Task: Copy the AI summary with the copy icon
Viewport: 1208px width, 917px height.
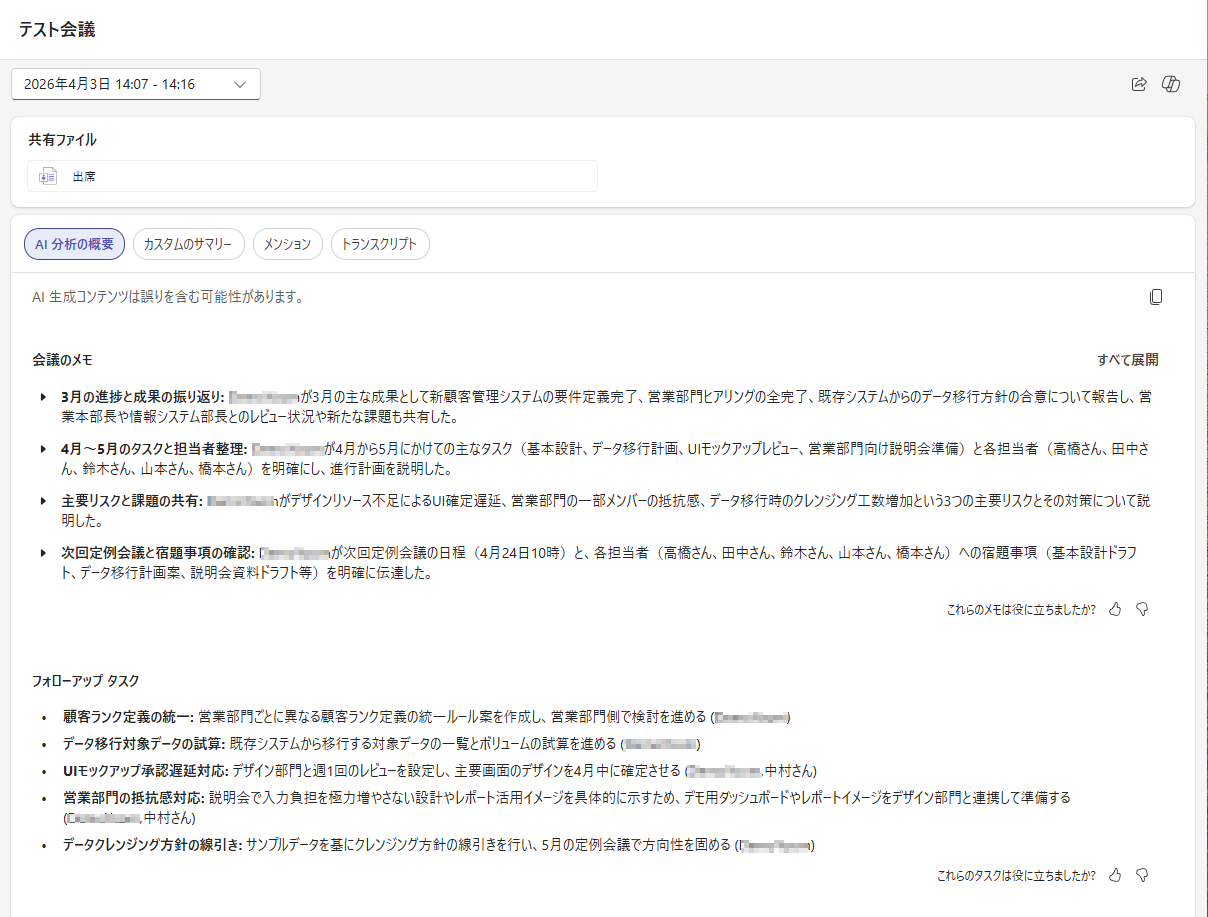Action: pyautogui.click(x=1156, y=297)
